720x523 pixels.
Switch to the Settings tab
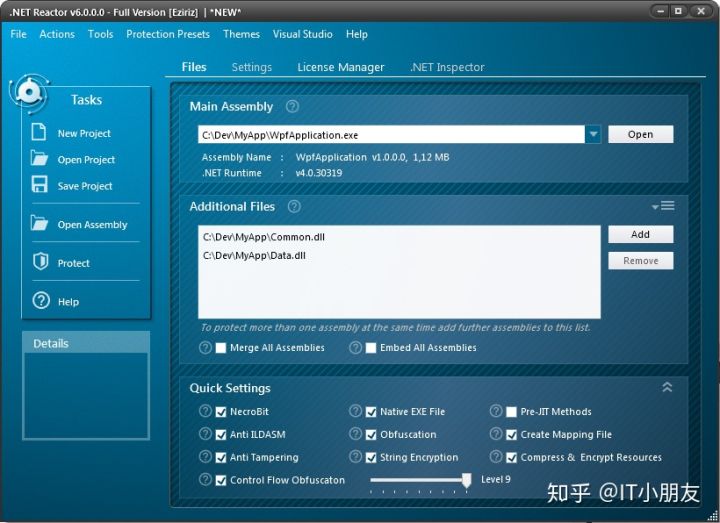click(252, 67)
